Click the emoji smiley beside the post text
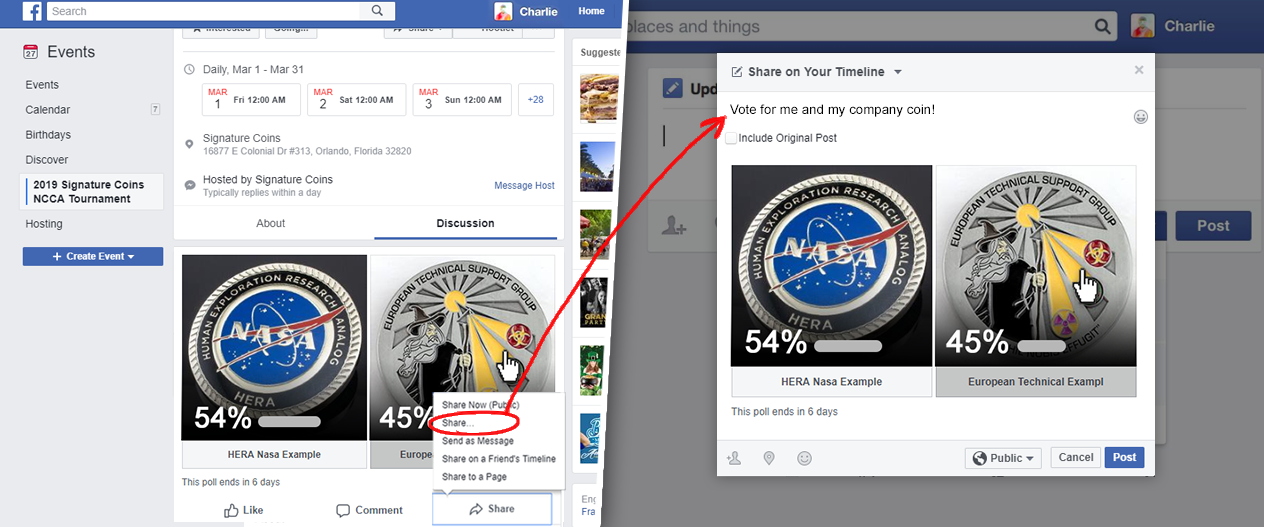This screenshot has width=1264, height=527. [1141, 117]
